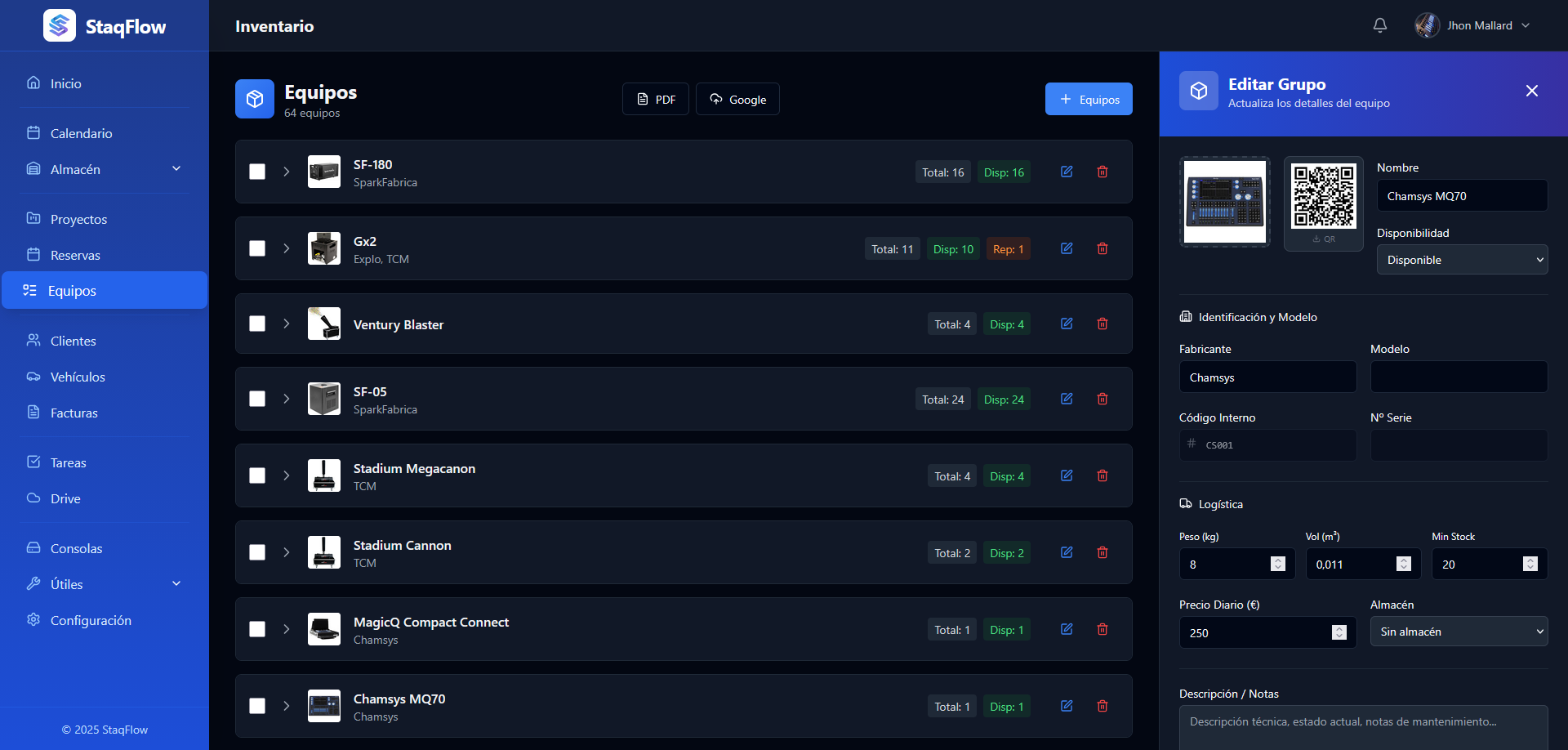Open the Disponibilidad dropdown
The width and height of the screenshot is (1568, 750).
click(1462, 259)
